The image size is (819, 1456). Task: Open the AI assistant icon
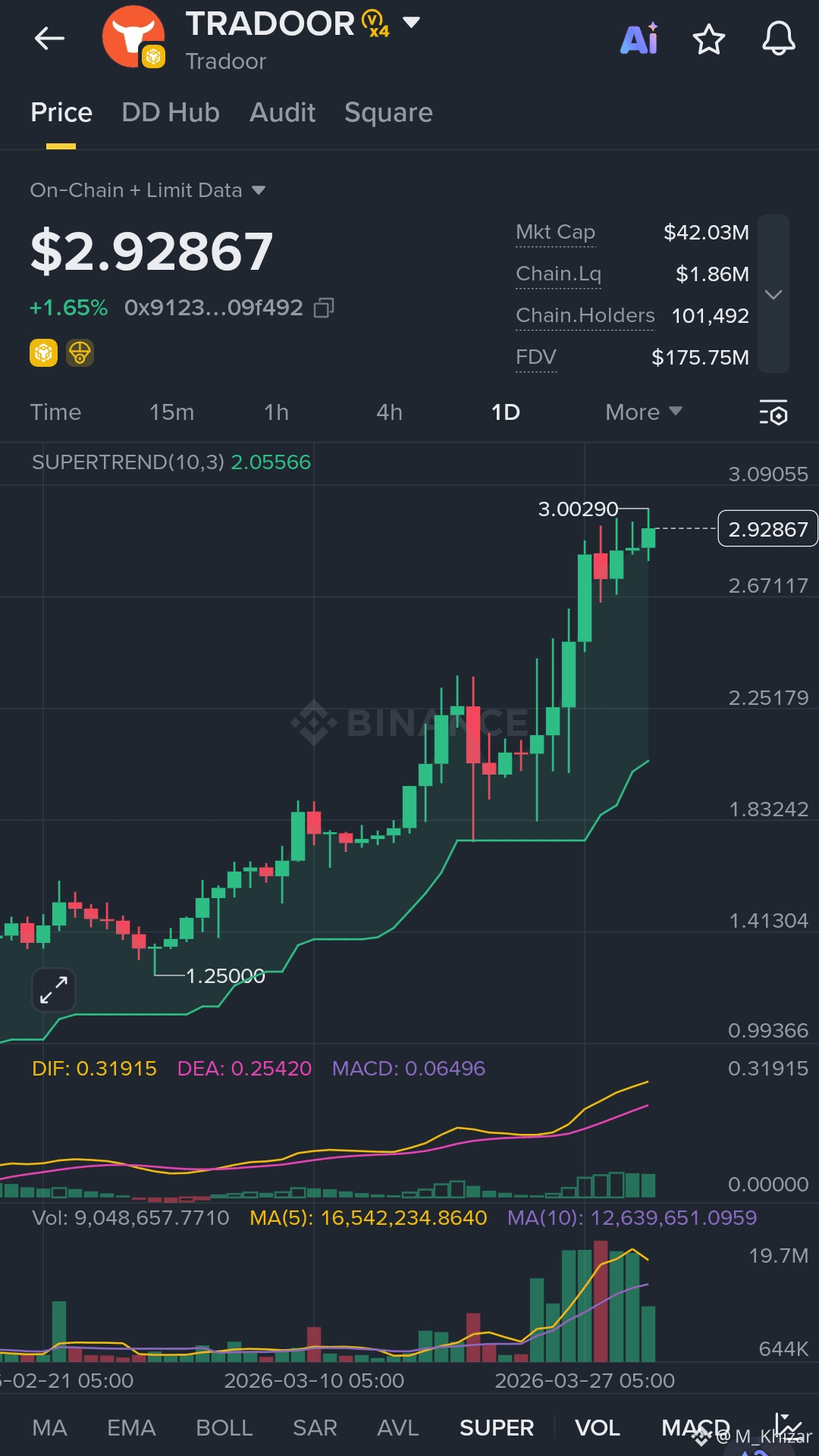click(639, 39)
